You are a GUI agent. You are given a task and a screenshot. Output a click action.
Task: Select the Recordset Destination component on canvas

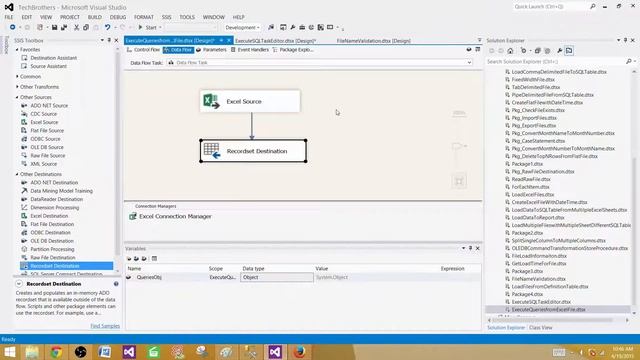253,151
